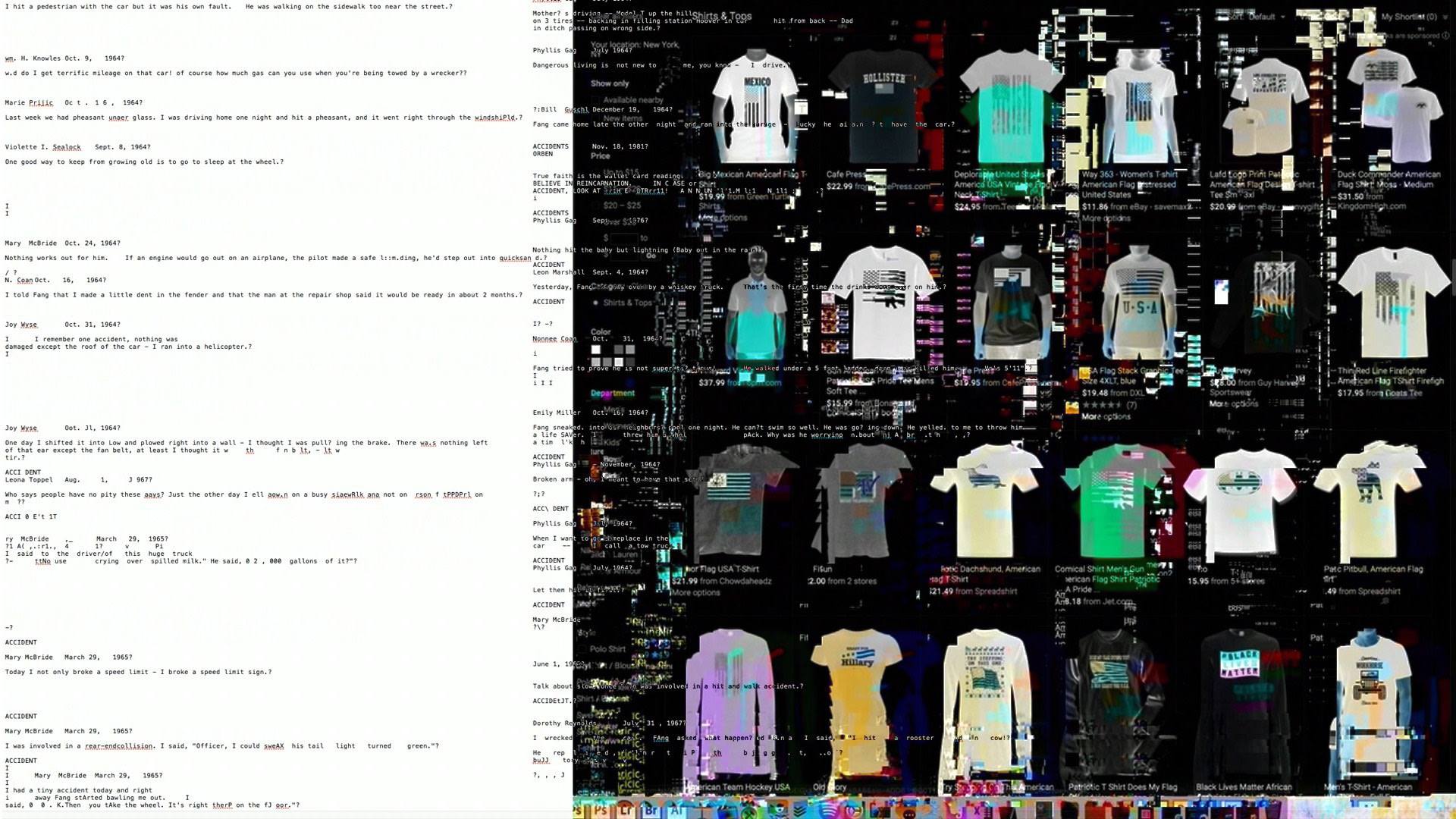Tick the Available nearby checkbox

pos(596,100)
